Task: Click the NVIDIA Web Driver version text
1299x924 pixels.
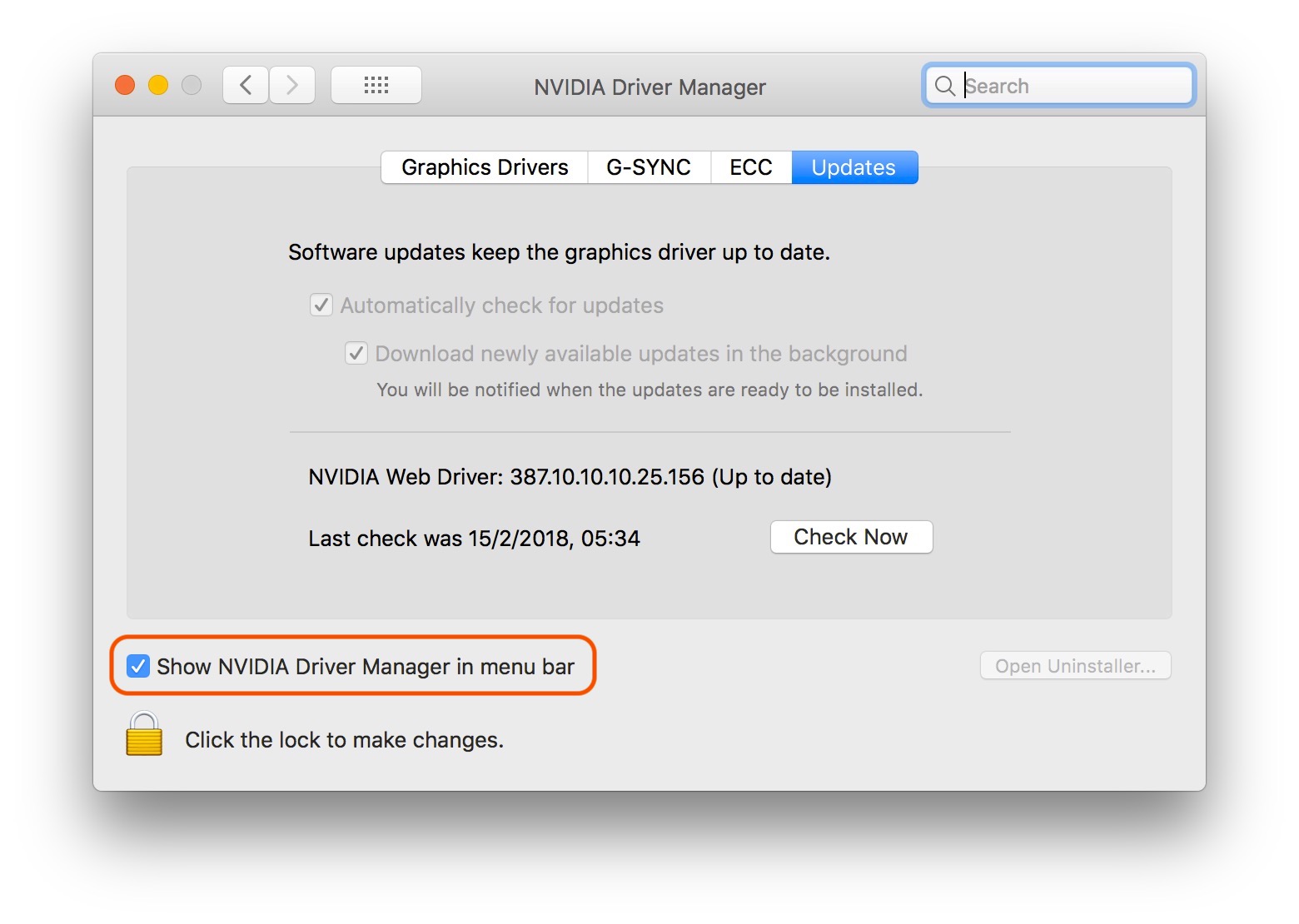Action: tap(570, 477)
